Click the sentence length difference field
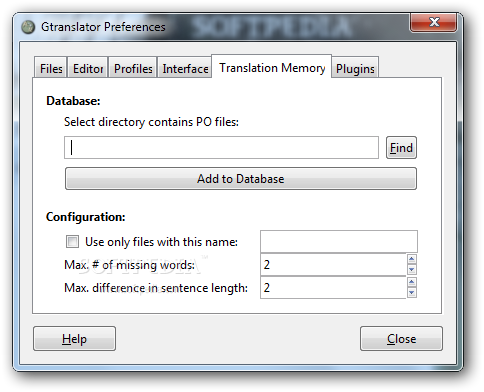Screen dimensions: 484x392 click(333, 288)
